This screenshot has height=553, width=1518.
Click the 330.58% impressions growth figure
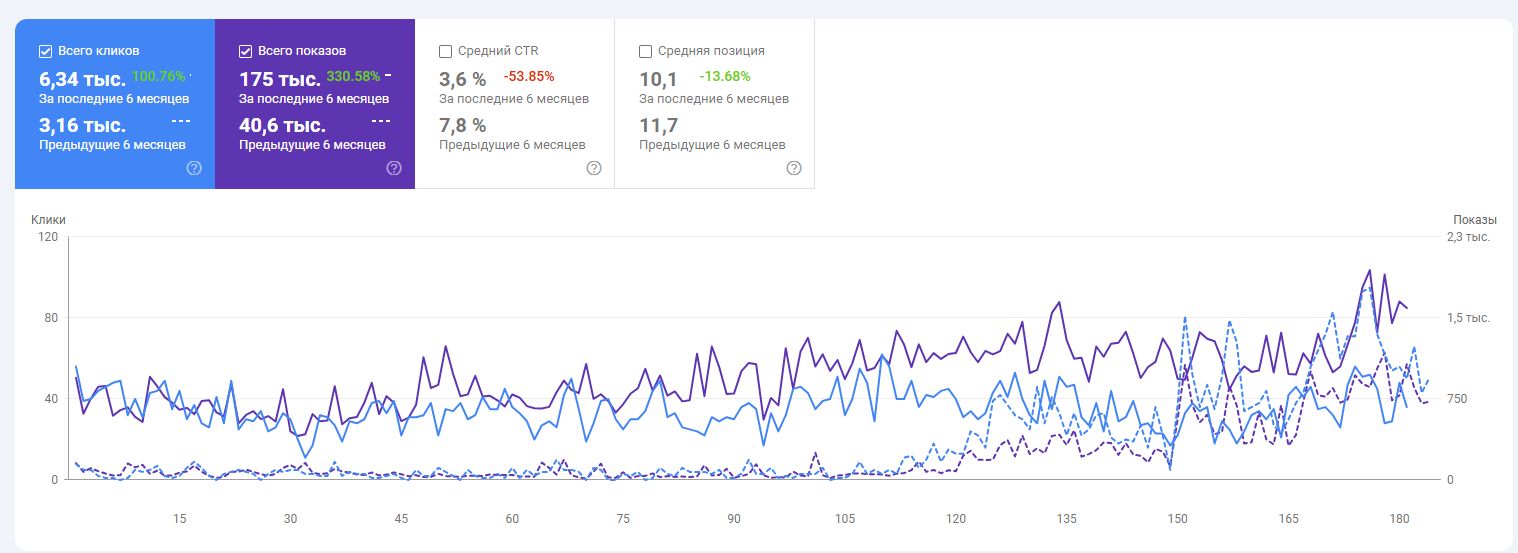pos(353,76)
